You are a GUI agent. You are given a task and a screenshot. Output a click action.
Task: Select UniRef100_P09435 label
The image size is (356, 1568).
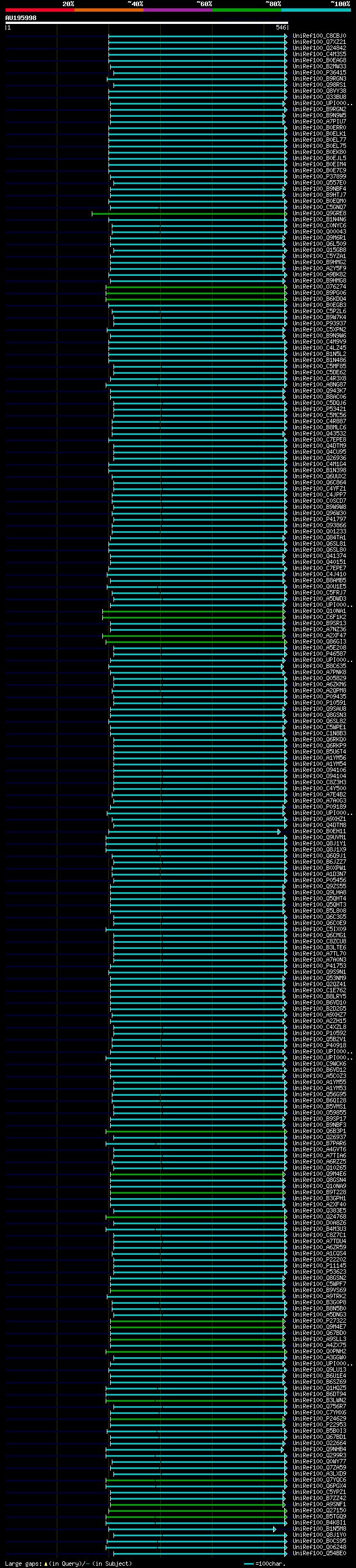coord(319,697)
